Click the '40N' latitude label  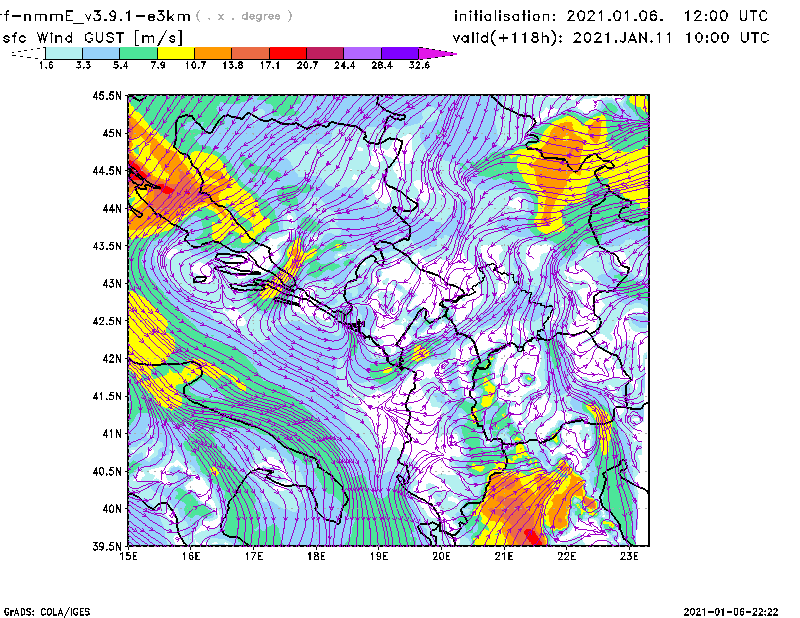(x=112, y=509)
